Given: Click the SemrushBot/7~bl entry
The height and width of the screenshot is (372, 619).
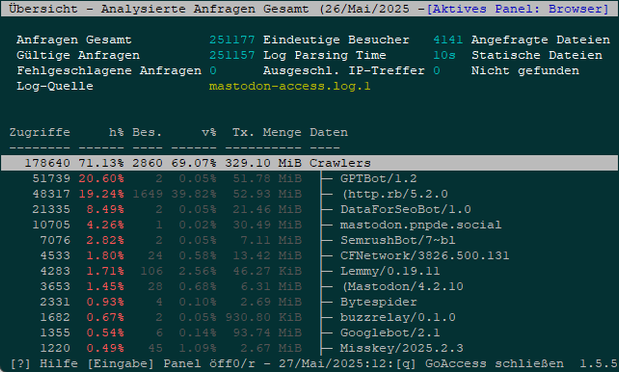Looking at the screenshot, I should pyautogui.click(x=398, y=240).
